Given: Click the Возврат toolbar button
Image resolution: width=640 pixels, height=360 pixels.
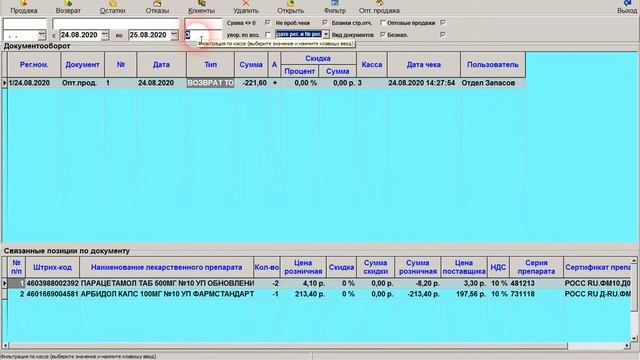Looking at the screenshot, I should (68, 7).
